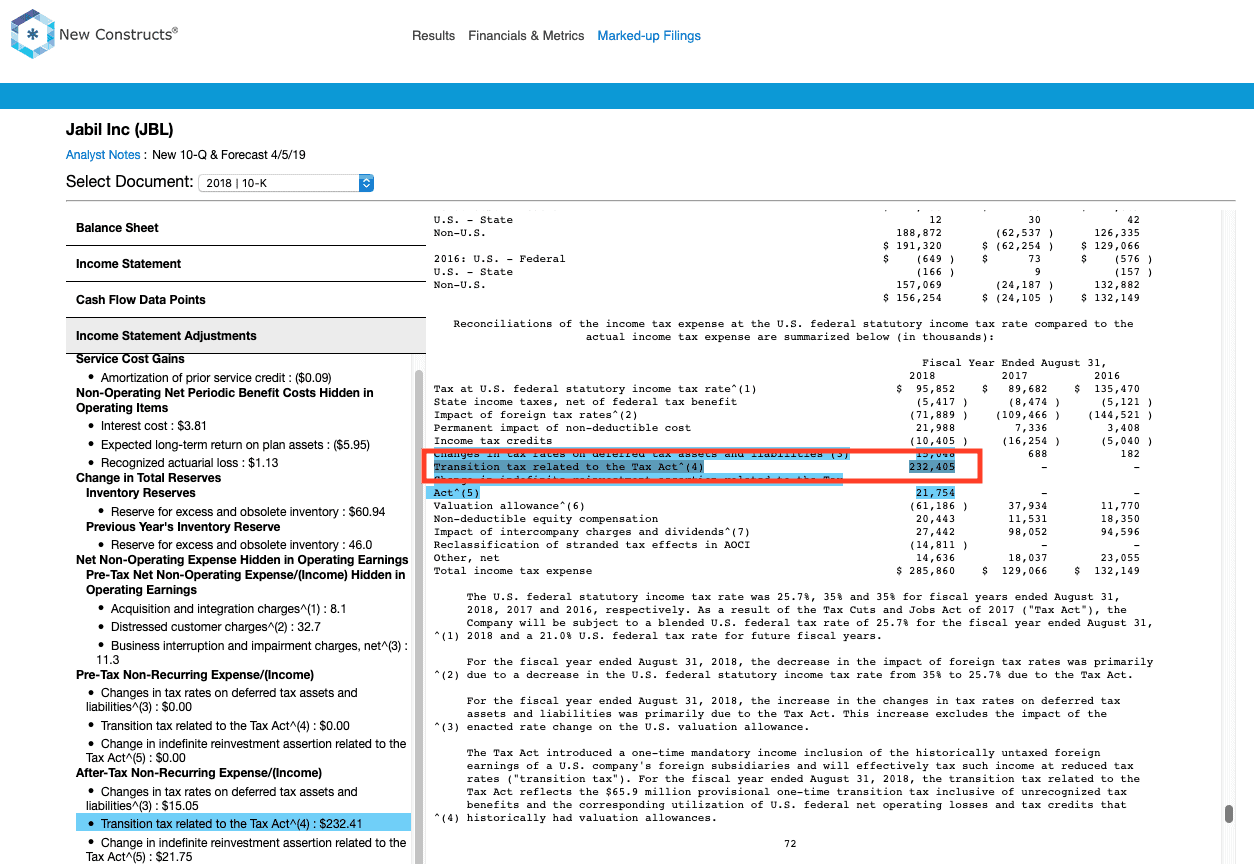1254x864 pixels.
Task: Collapse the Income Statement Adjustments section
Action: coord(245,336)
